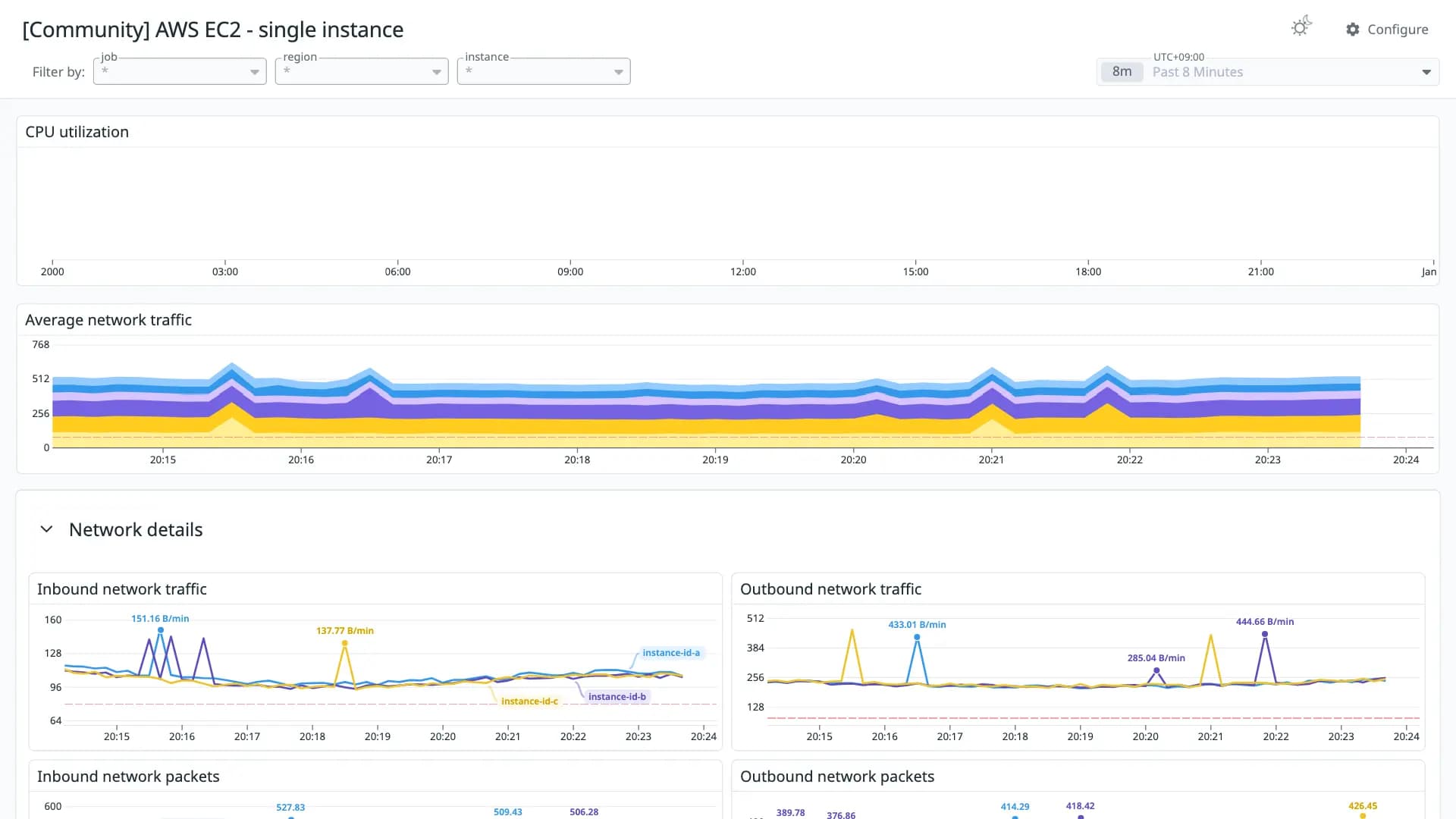Click the 285.04 B/min peak marker

pyautogui.click(x=1156, y=670)
